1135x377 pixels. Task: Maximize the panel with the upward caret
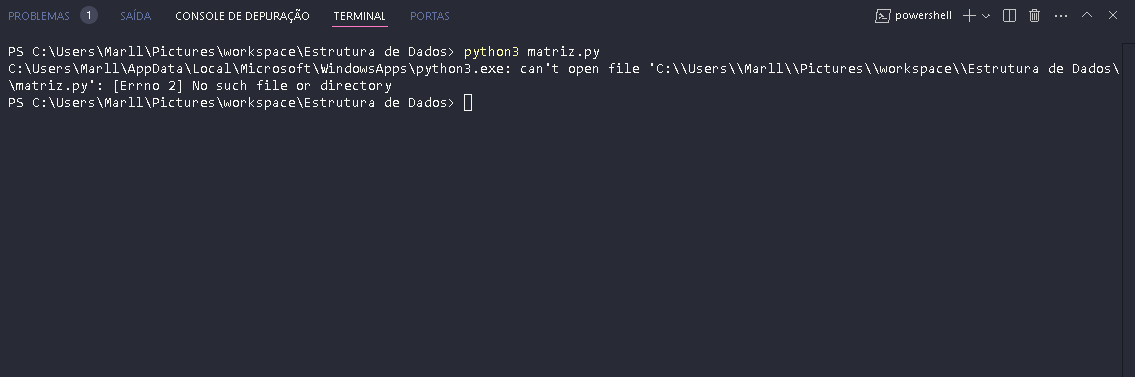[1087, 14]
